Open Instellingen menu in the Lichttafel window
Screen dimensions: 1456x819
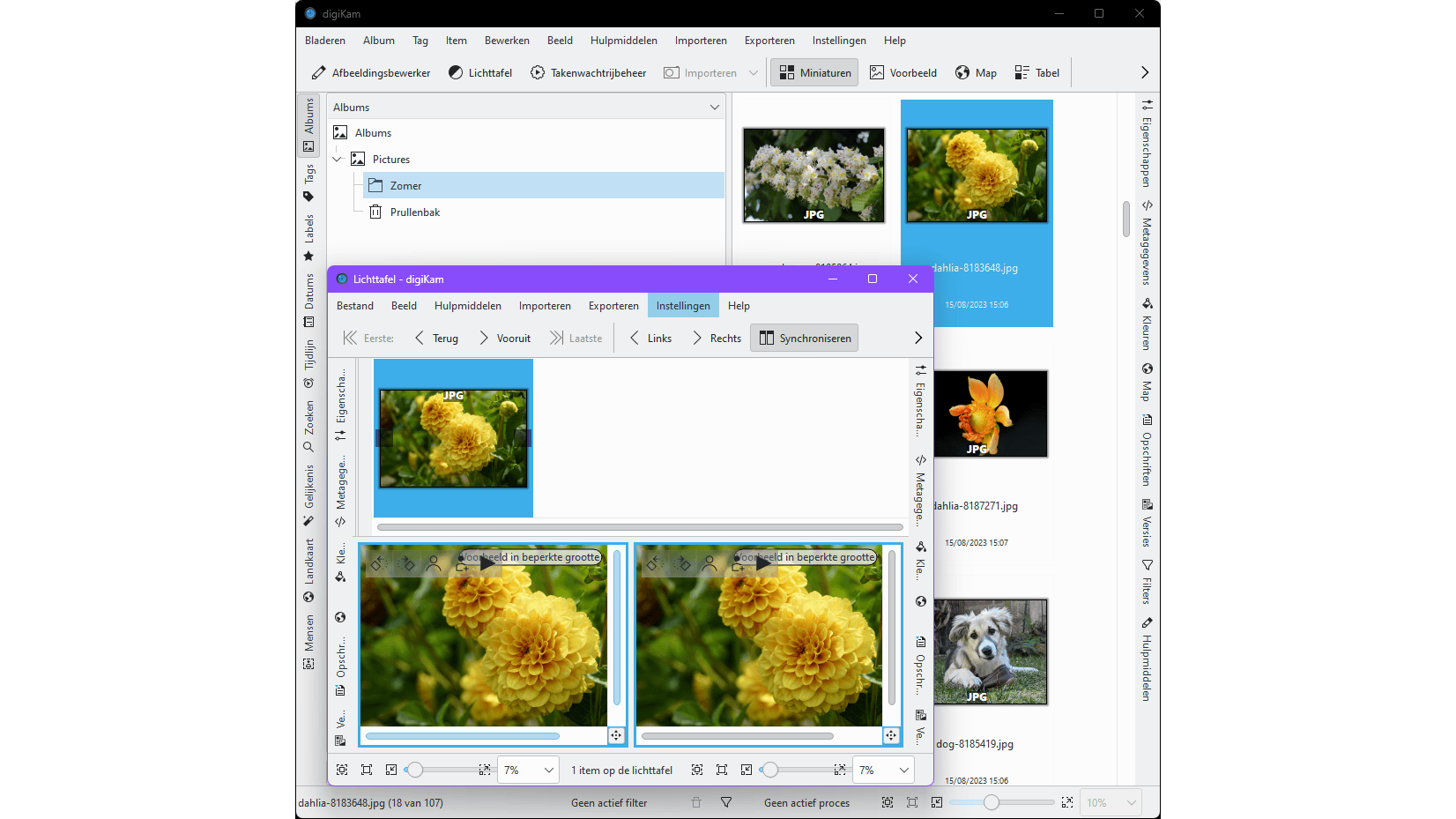point(683,306)
